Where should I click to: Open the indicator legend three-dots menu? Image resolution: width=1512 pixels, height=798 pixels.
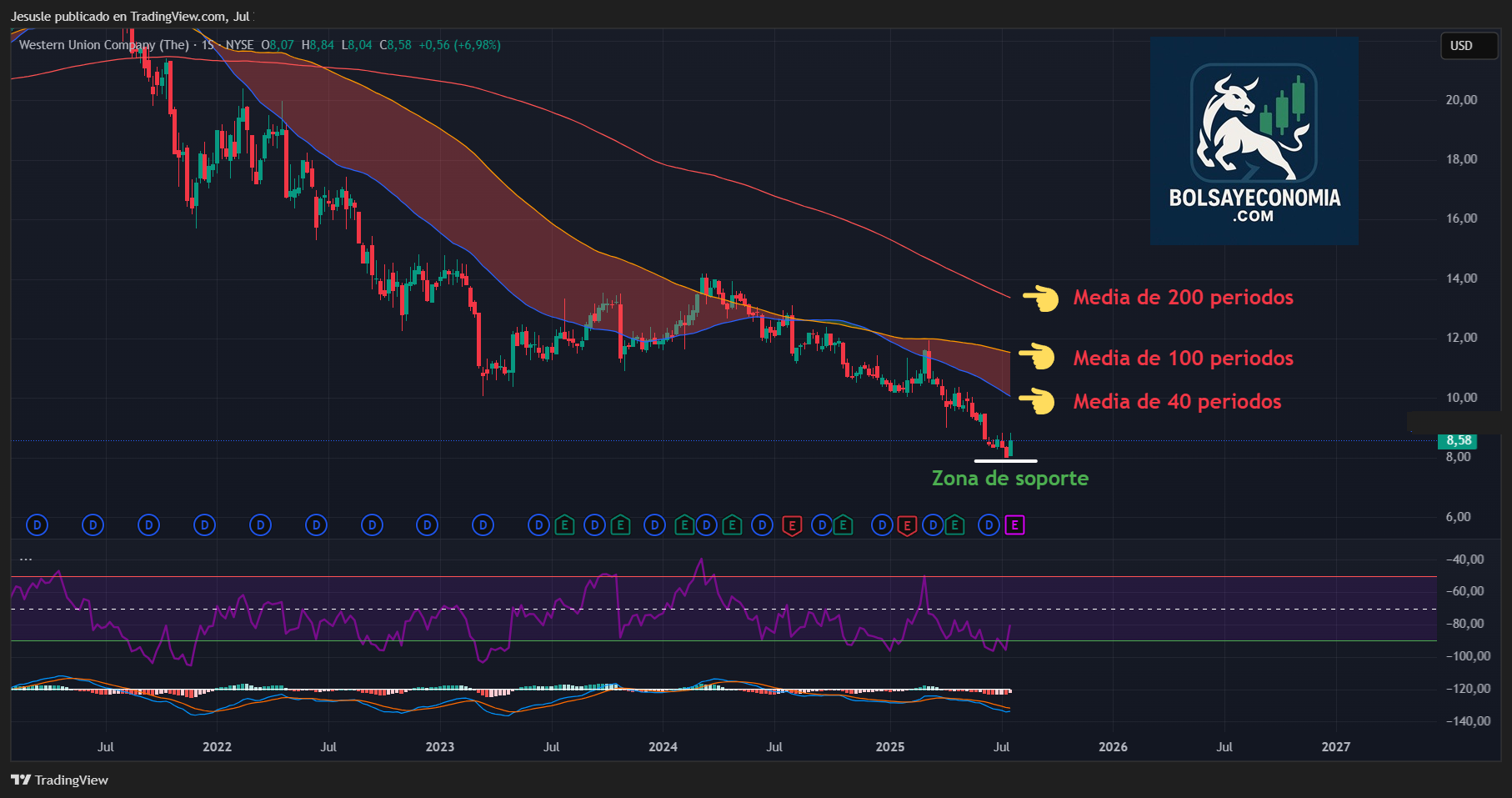26,560
